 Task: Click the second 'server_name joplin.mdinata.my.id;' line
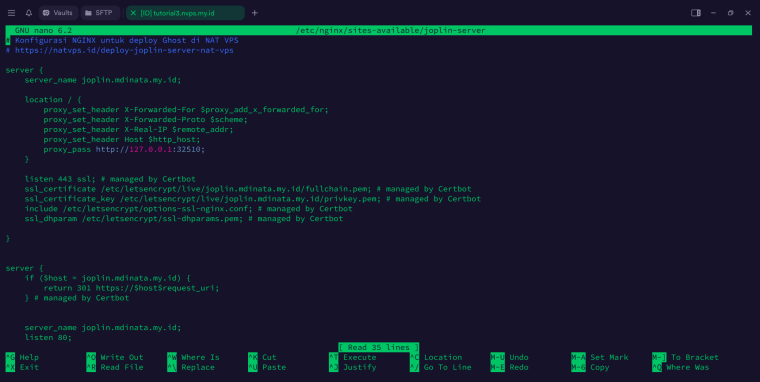pyautogui.click(x=103, y=328)
